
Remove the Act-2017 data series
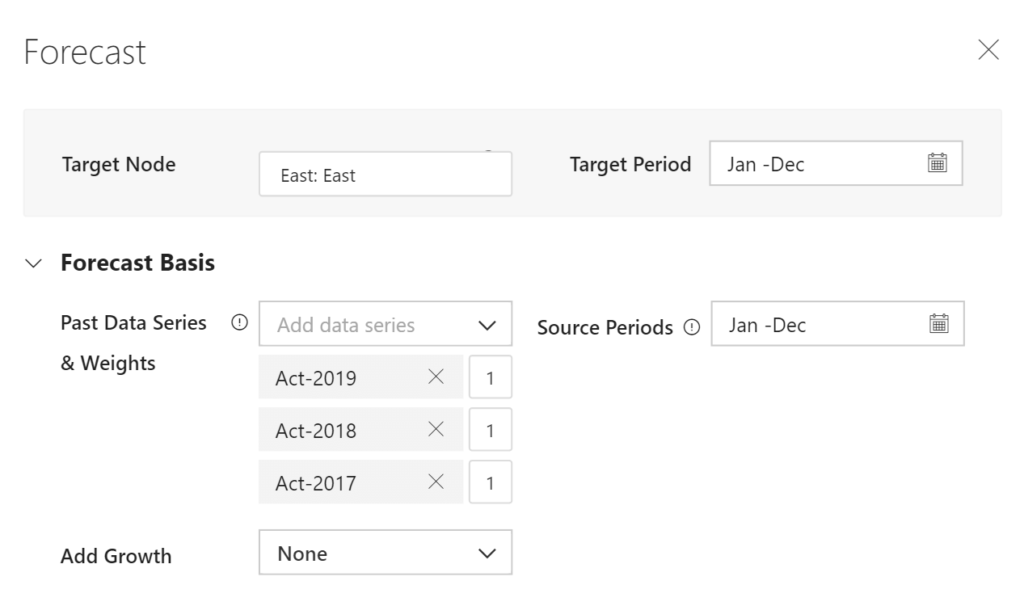434,481
